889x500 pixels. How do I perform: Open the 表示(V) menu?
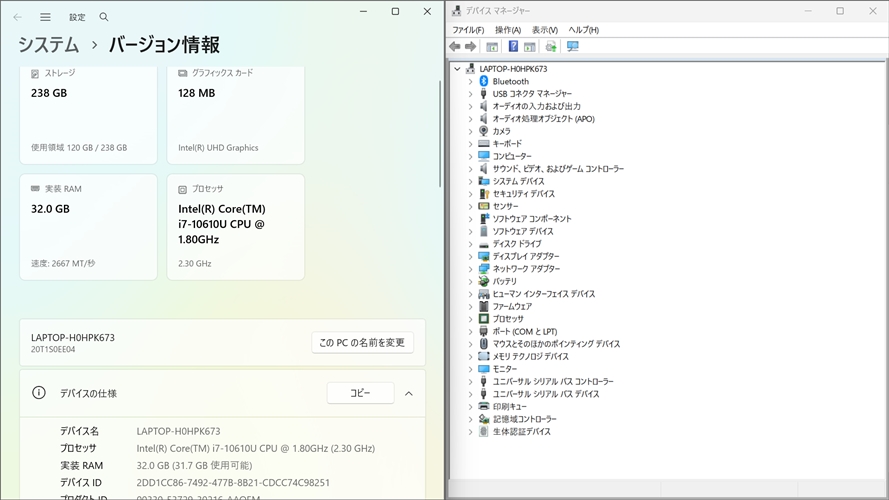click(x=545, y=30)
